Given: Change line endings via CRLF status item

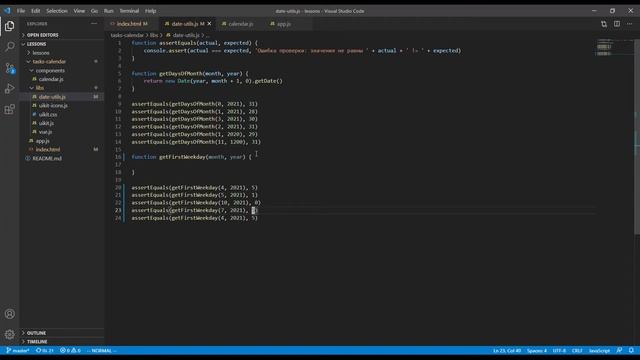Looking at the screenshot, I should point(577,351).
